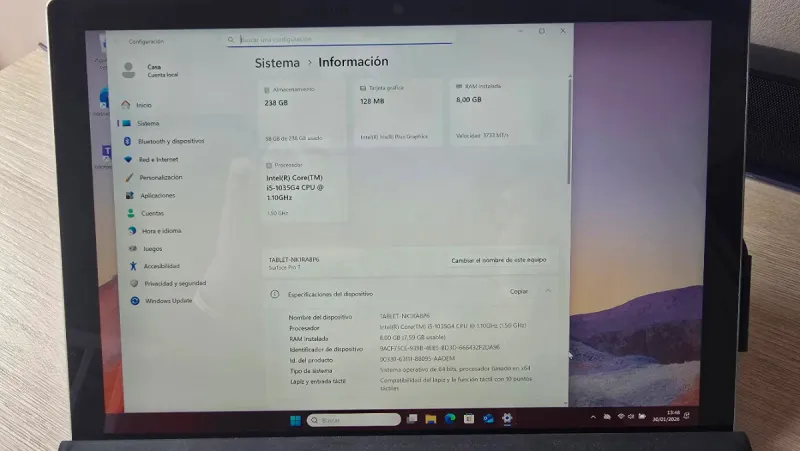
Task: Open Bluetooth y dispositivos settings
Action: coord(171,141)
